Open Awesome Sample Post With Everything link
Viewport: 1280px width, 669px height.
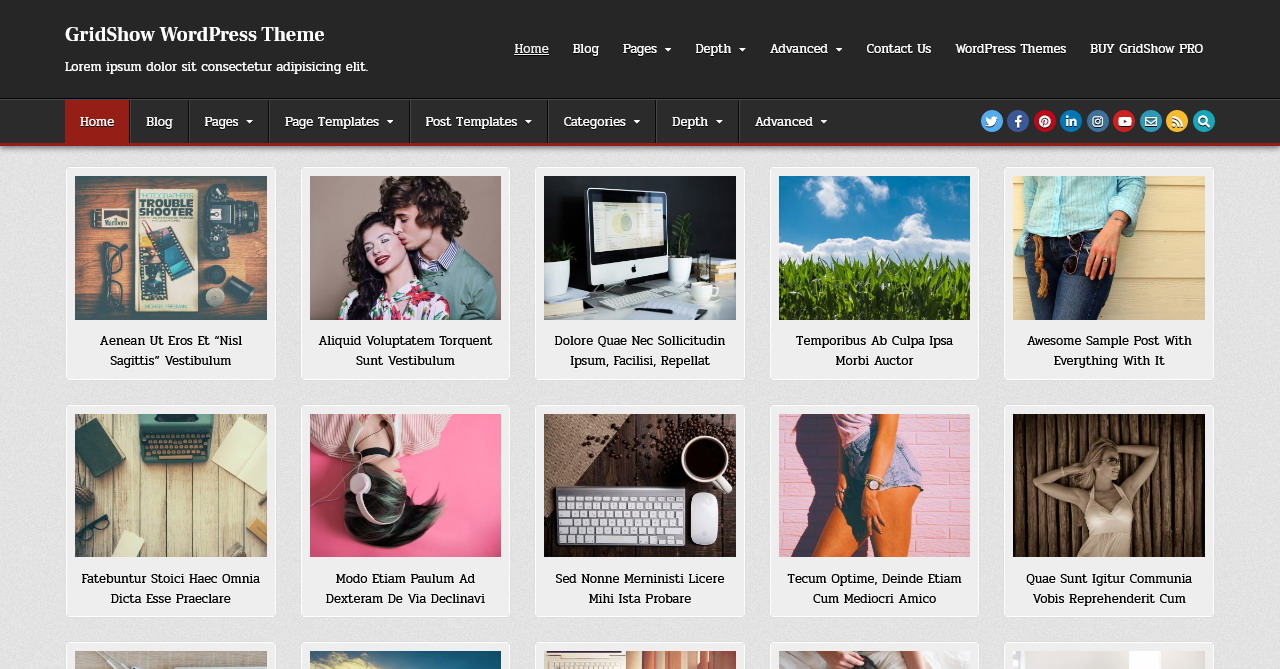tap(1109, 351)
